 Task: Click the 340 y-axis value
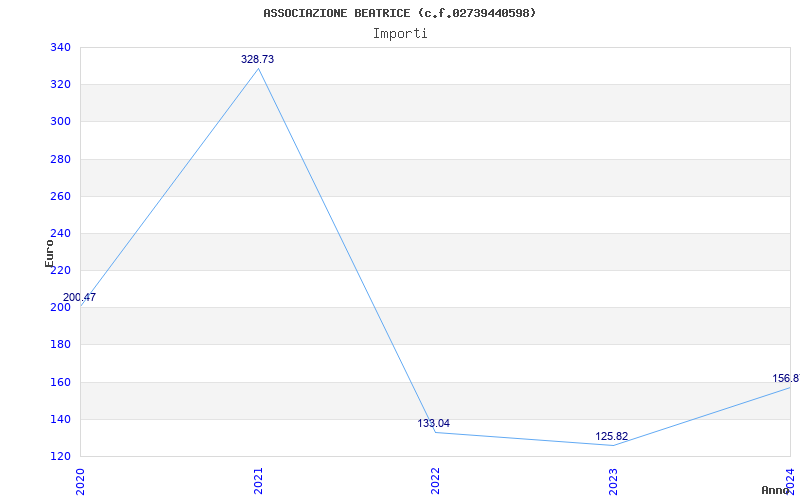pos(60,47)
